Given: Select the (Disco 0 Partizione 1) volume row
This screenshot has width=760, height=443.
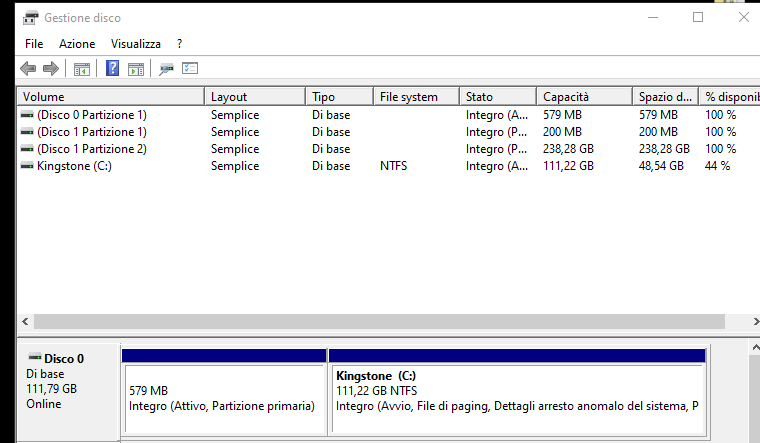Looking at the screenshot, I should tap(388, 115).
